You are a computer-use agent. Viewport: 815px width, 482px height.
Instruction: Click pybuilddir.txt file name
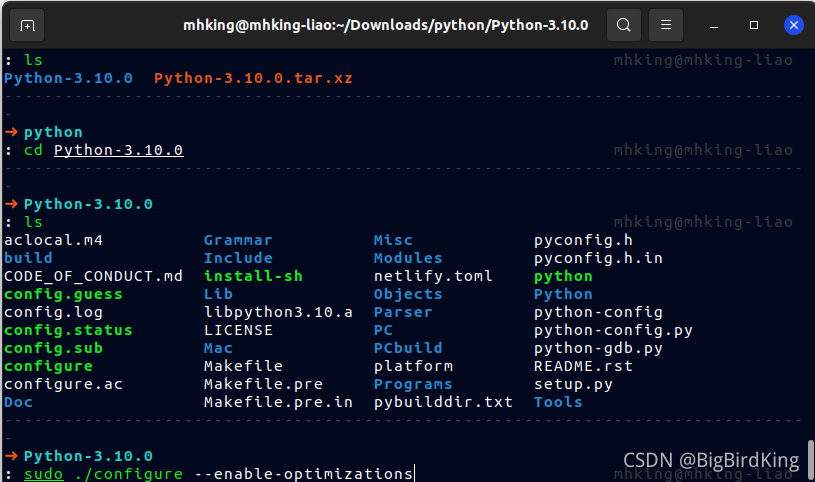443,402
